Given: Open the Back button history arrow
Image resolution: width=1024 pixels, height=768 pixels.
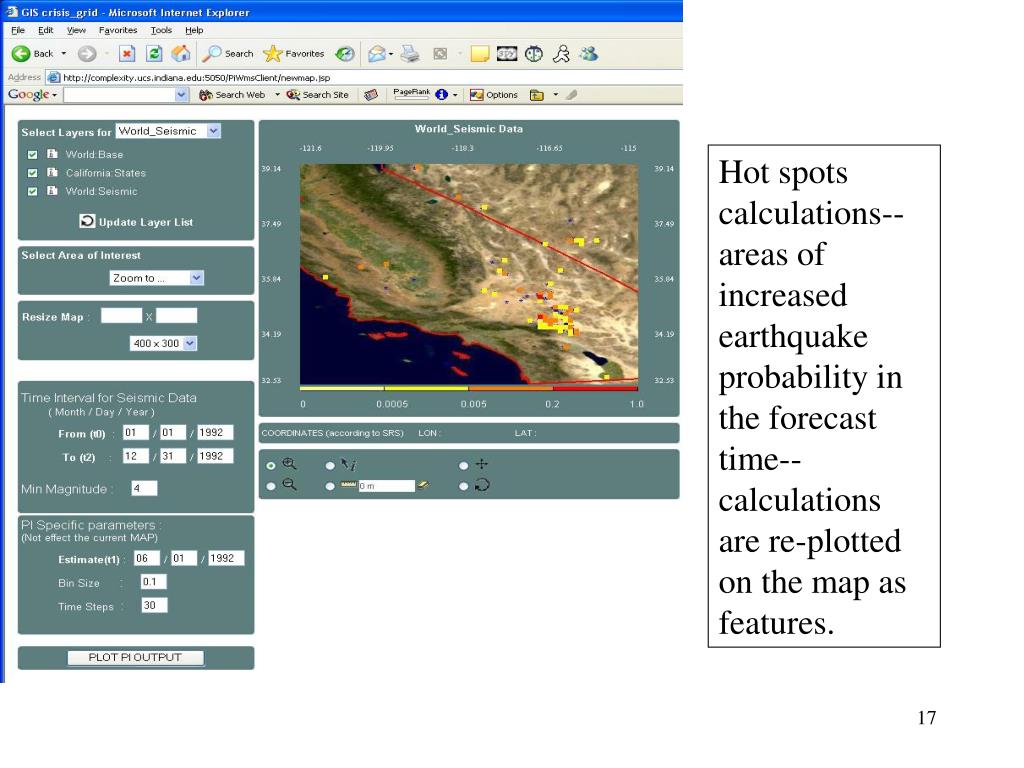Looking at the screenshot, I should [64, 54].
